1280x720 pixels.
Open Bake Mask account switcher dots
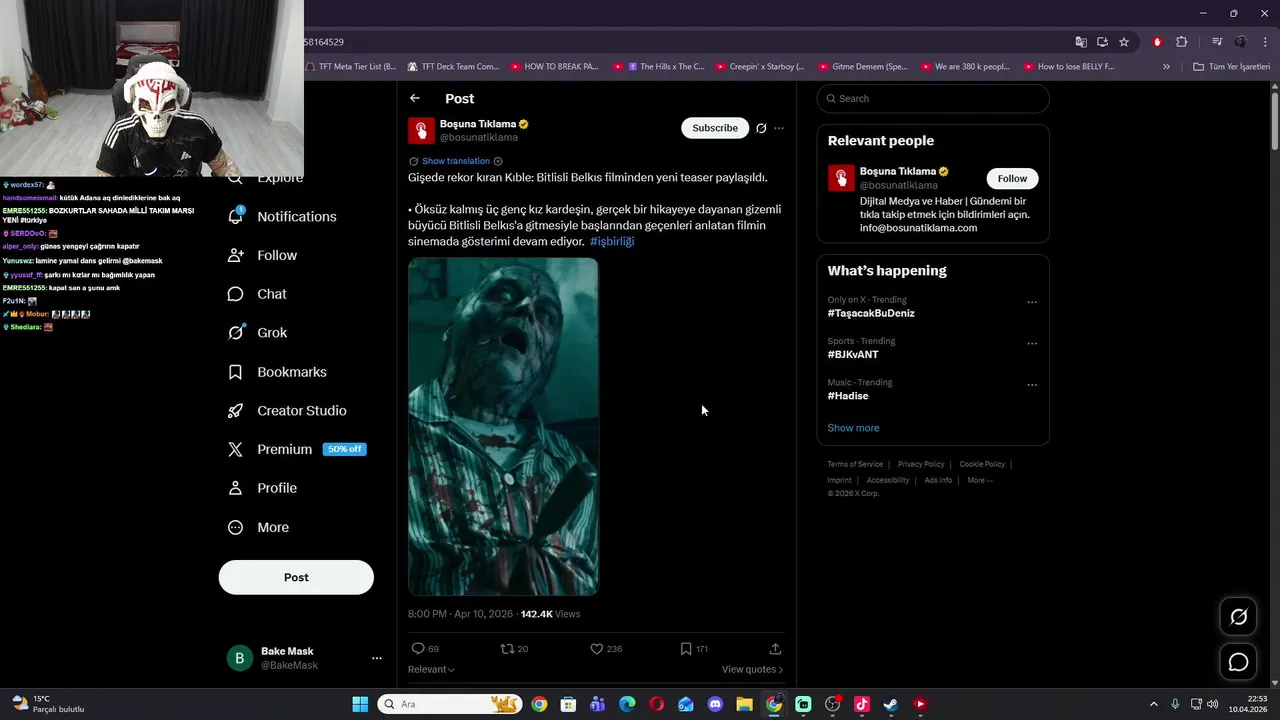377,658
